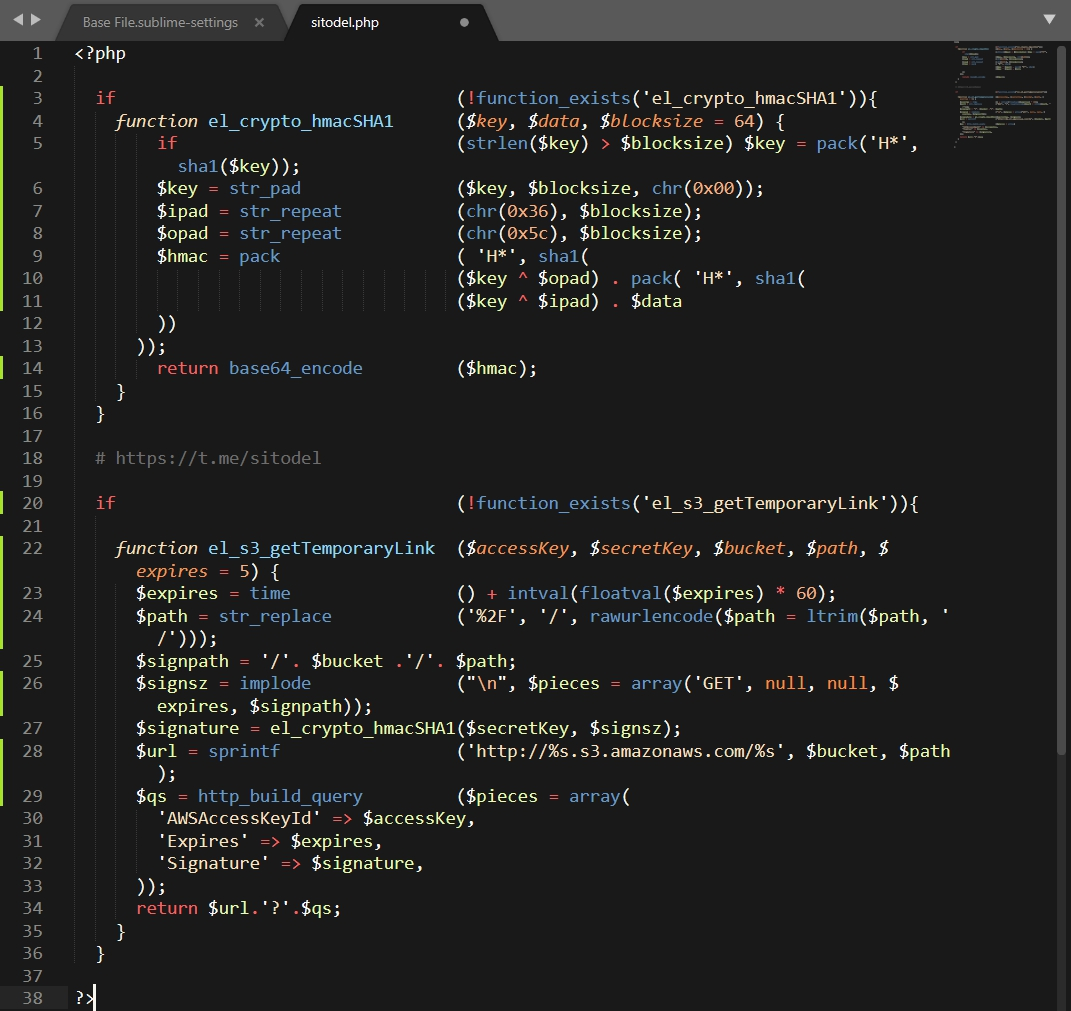Place cursor on el_crypto_hmacSHA1 function name

pos(300,121)
